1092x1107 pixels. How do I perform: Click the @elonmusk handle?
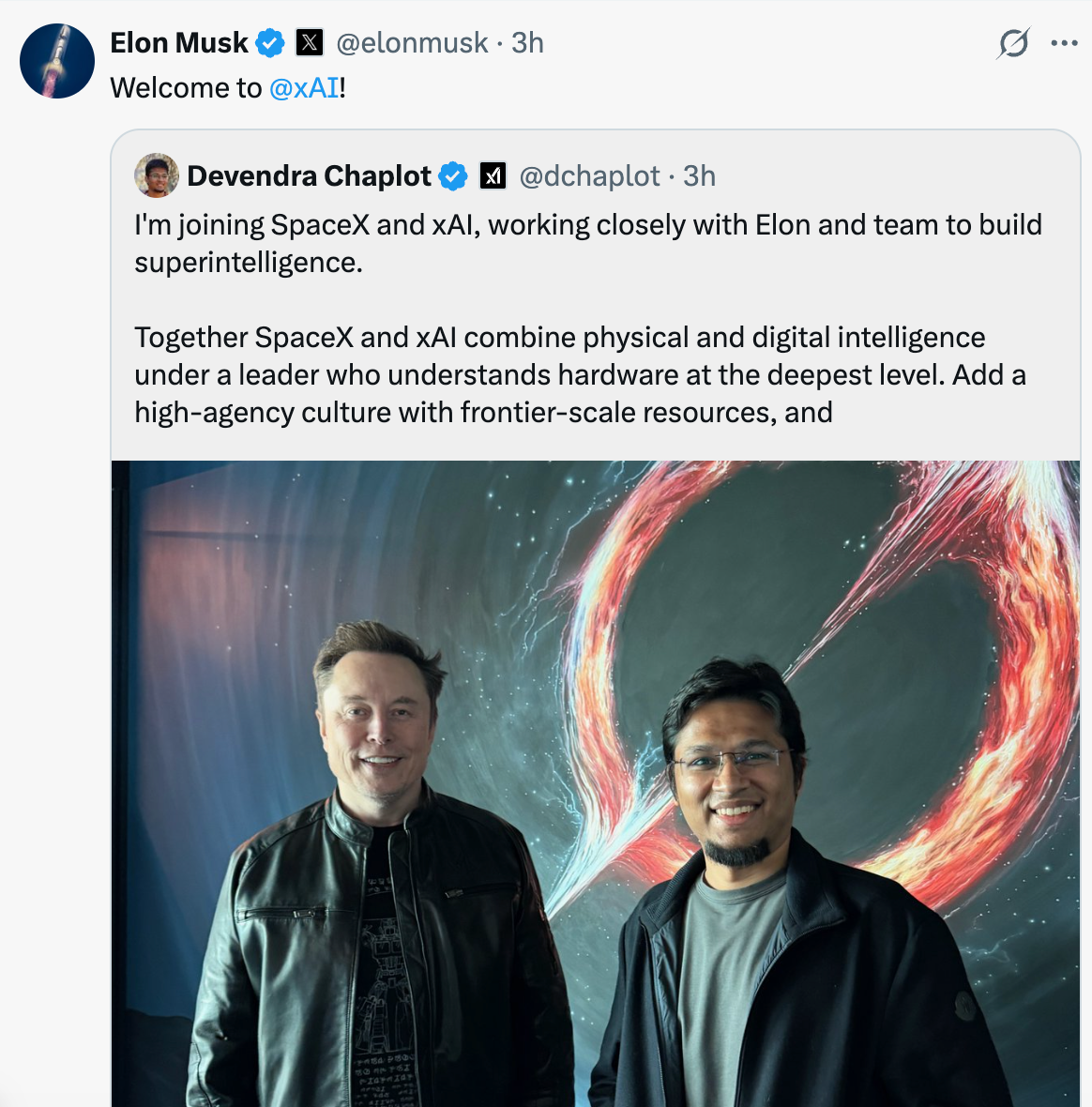point(412,43)
